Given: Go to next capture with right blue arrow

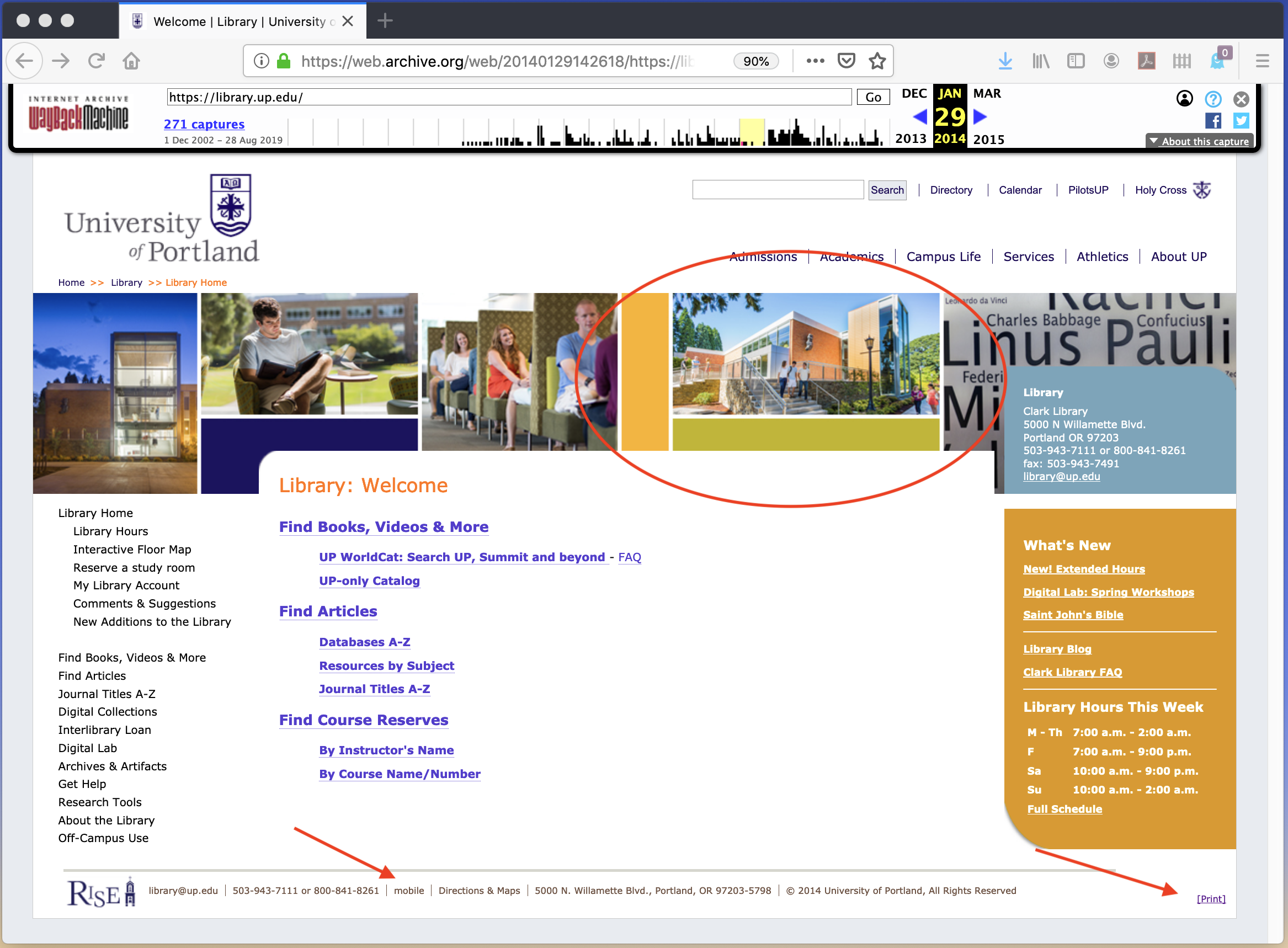Looking at the screenshot, I should (981, 117).
